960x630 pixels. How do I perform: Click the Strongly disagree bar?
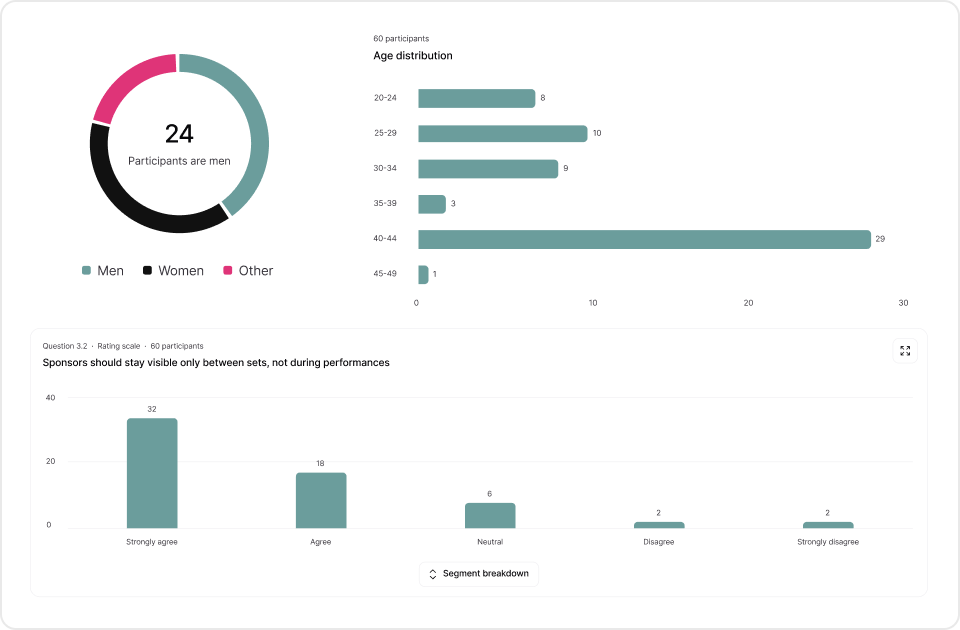pos(828,525)
